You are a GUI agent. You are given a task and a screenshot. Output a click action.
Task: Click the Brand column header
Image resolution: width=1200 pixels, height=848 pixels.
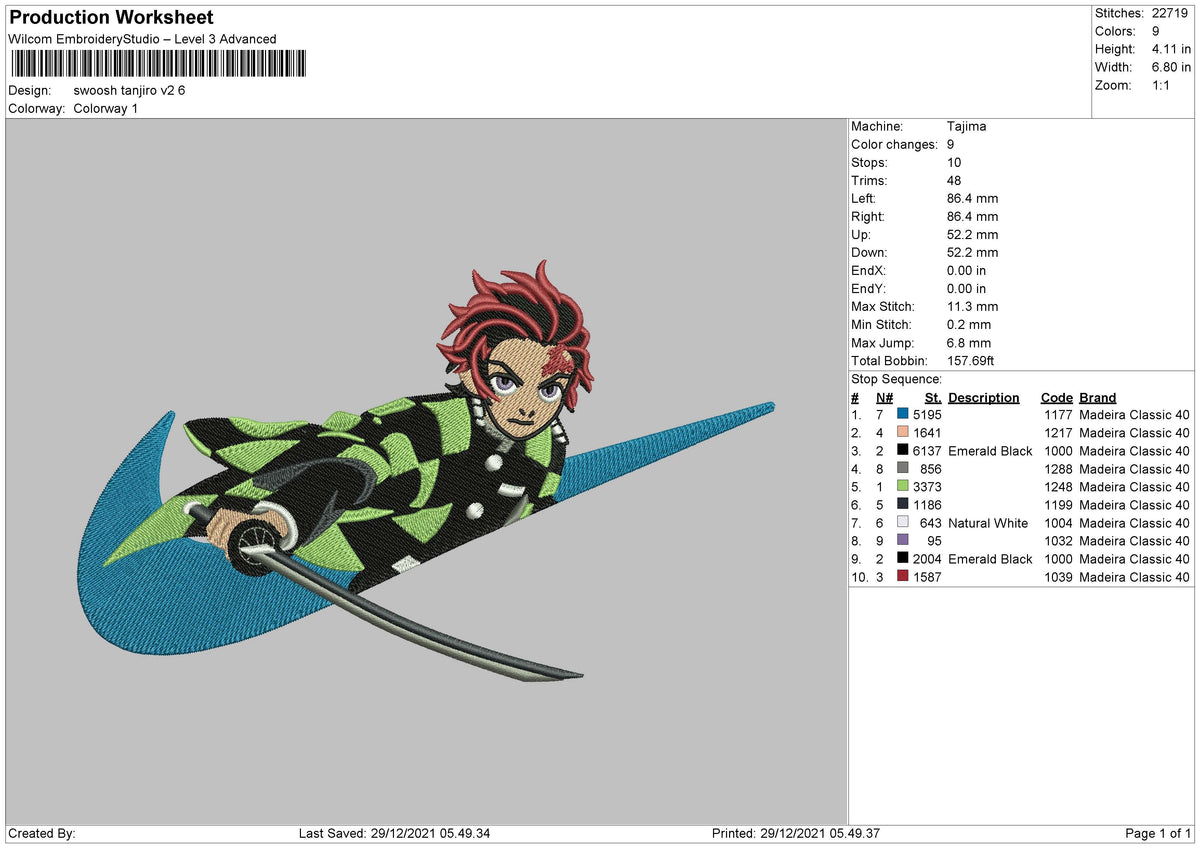pyautogui.click(x=1098, y=397)
